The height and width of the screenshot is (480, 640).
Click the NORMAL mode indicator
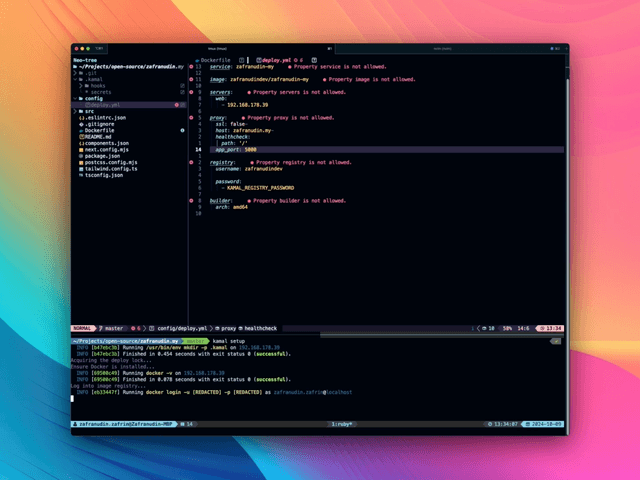click(82, 328)
